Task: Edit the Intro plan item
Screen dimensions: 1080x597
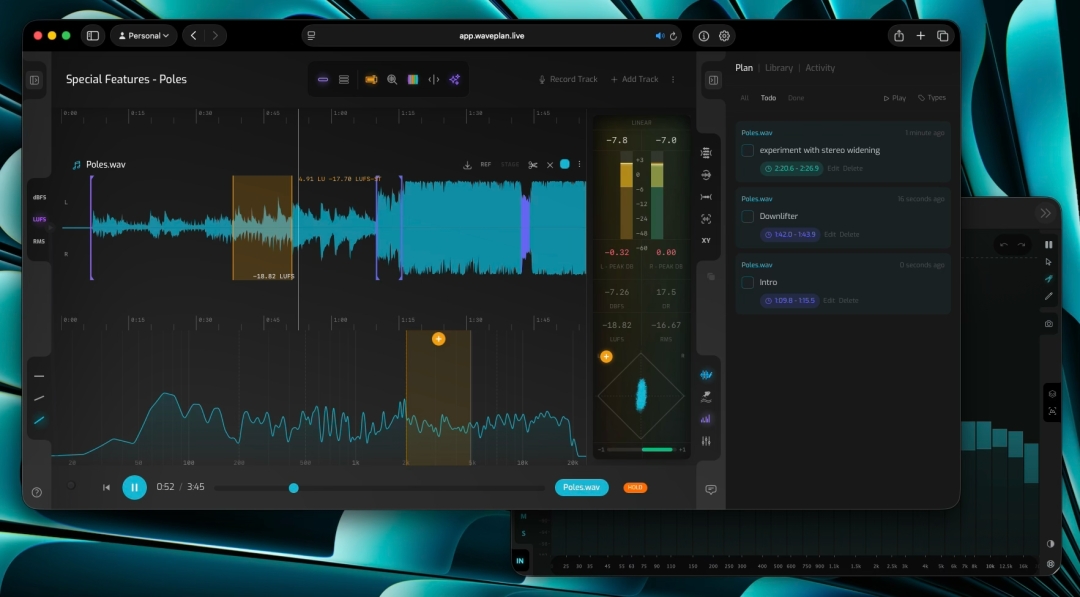Action: coord(829,300)
